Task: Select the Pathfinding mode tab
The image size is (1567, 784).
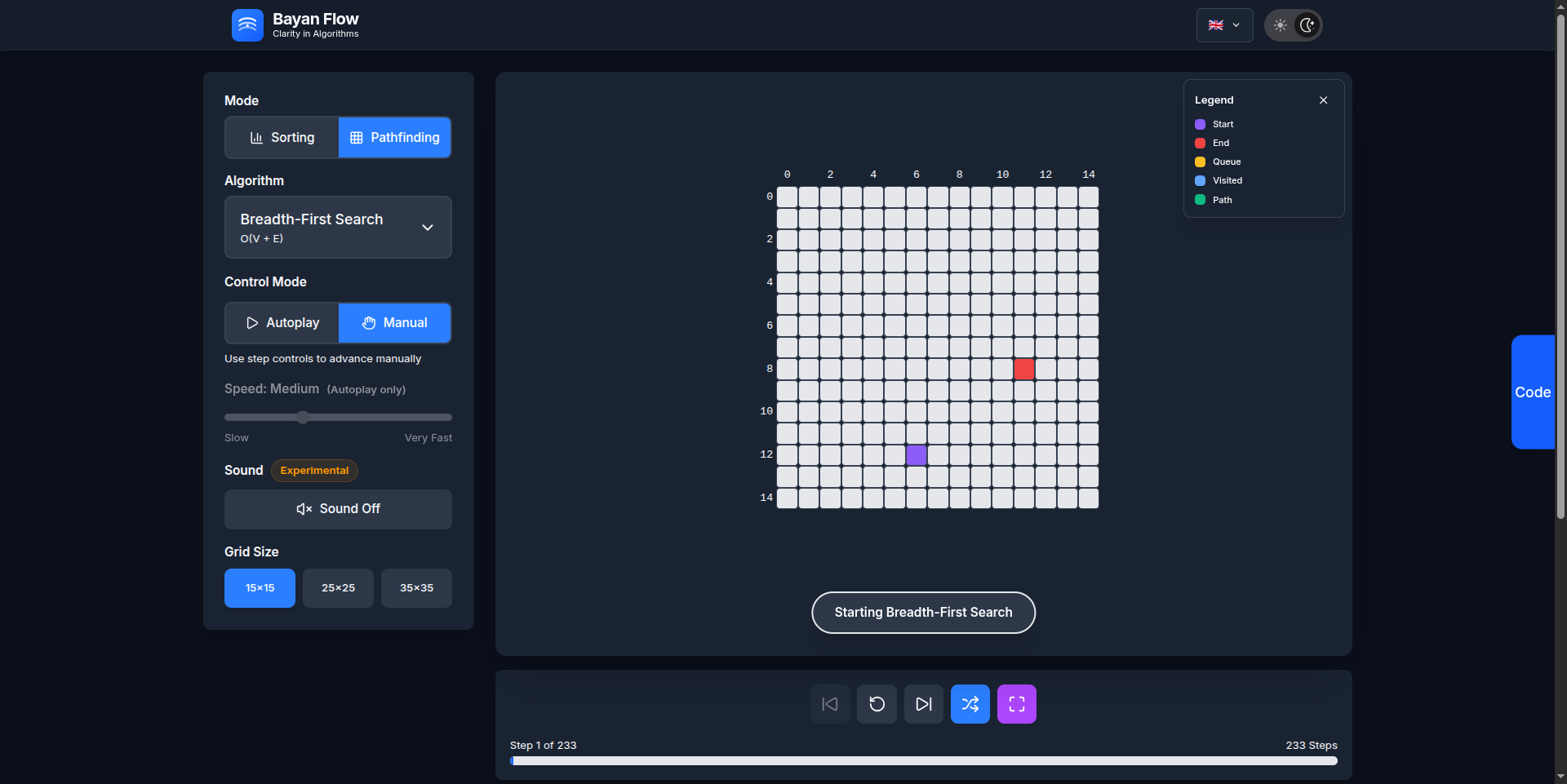Action: coord(395,138)
